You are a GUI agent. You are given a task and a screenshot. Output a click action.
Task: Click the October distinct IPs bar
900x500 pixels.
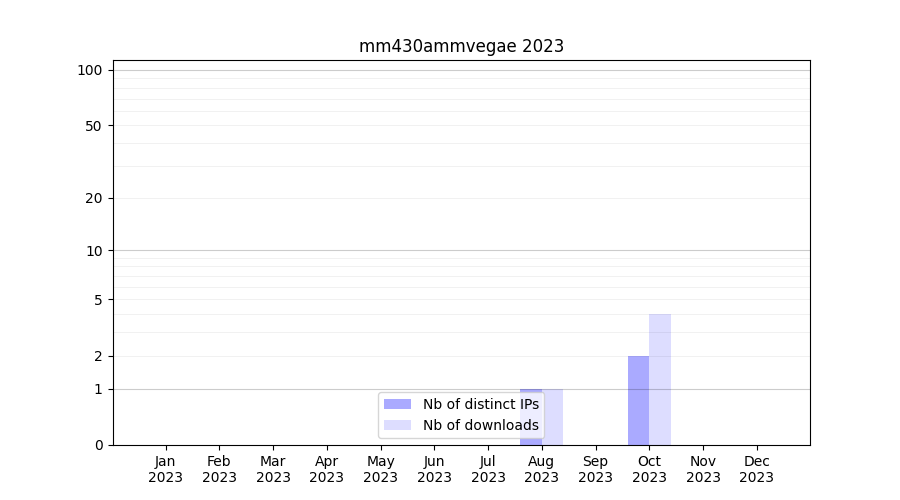tap(638, 400)
